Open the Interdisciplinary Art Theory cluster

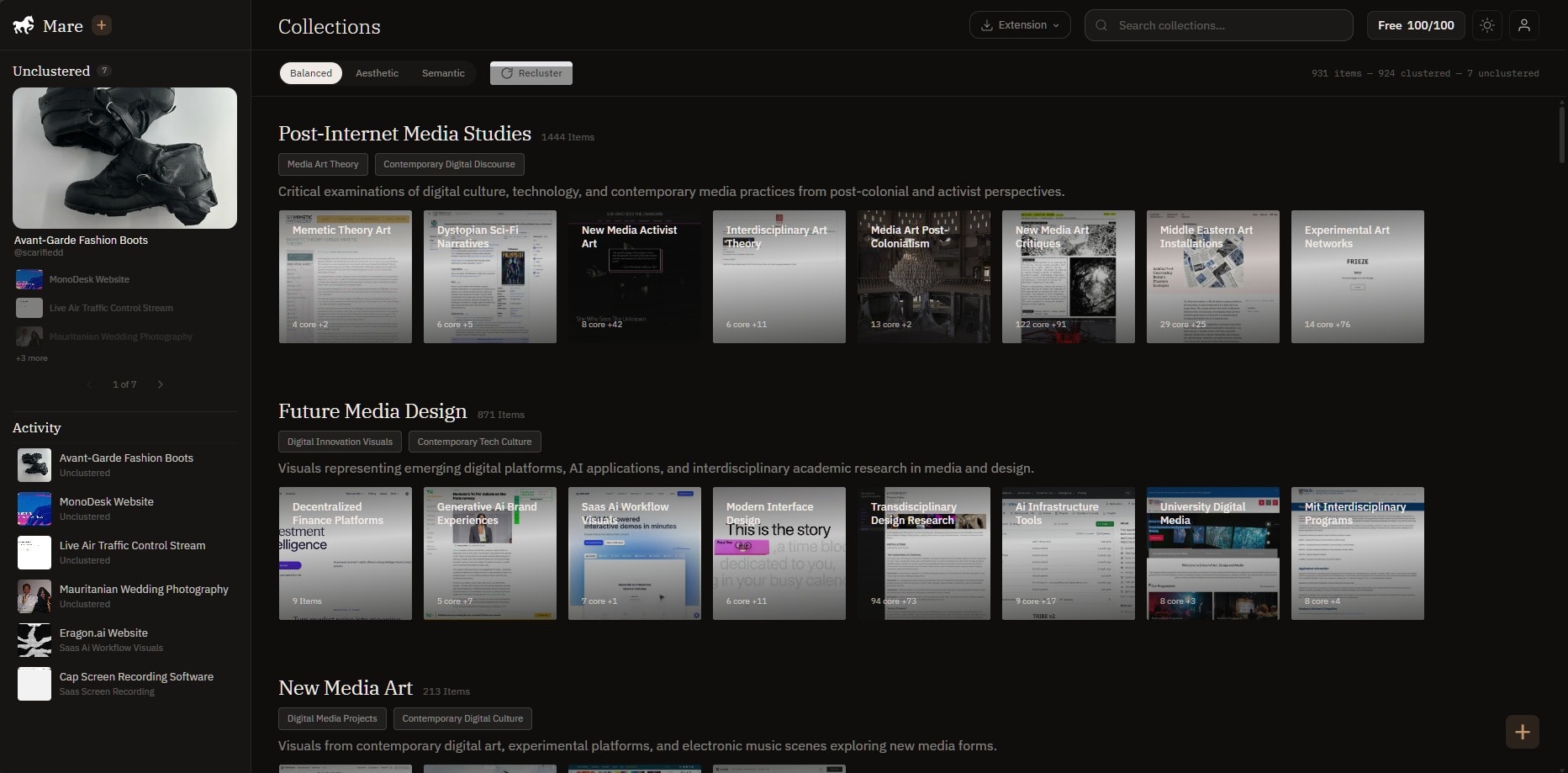(779, 277)
